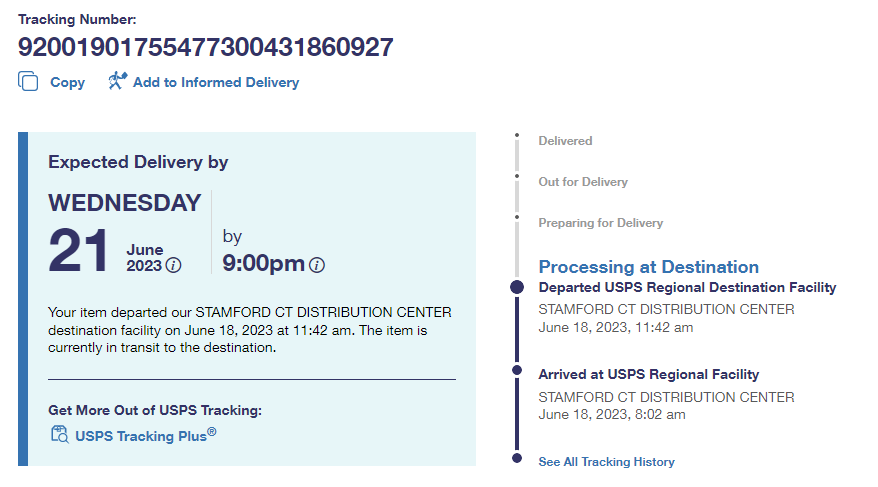Click the Out for Delivery timeline dot
Image resolution: width=878 pixels, height=487 pixels.
point(517,176)
